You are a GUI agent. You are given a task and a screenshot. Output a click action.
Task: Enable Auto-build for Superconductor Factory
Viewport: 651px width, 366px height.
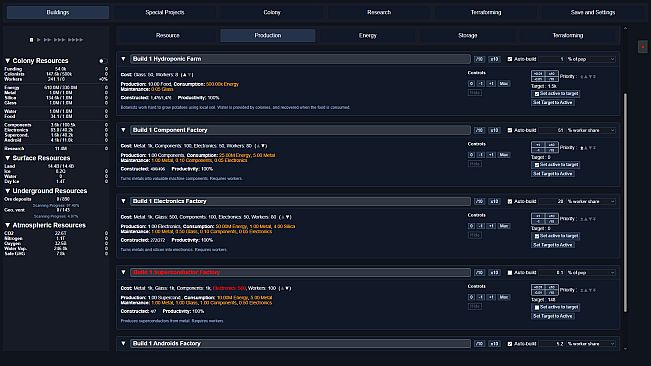coord(510,273)
